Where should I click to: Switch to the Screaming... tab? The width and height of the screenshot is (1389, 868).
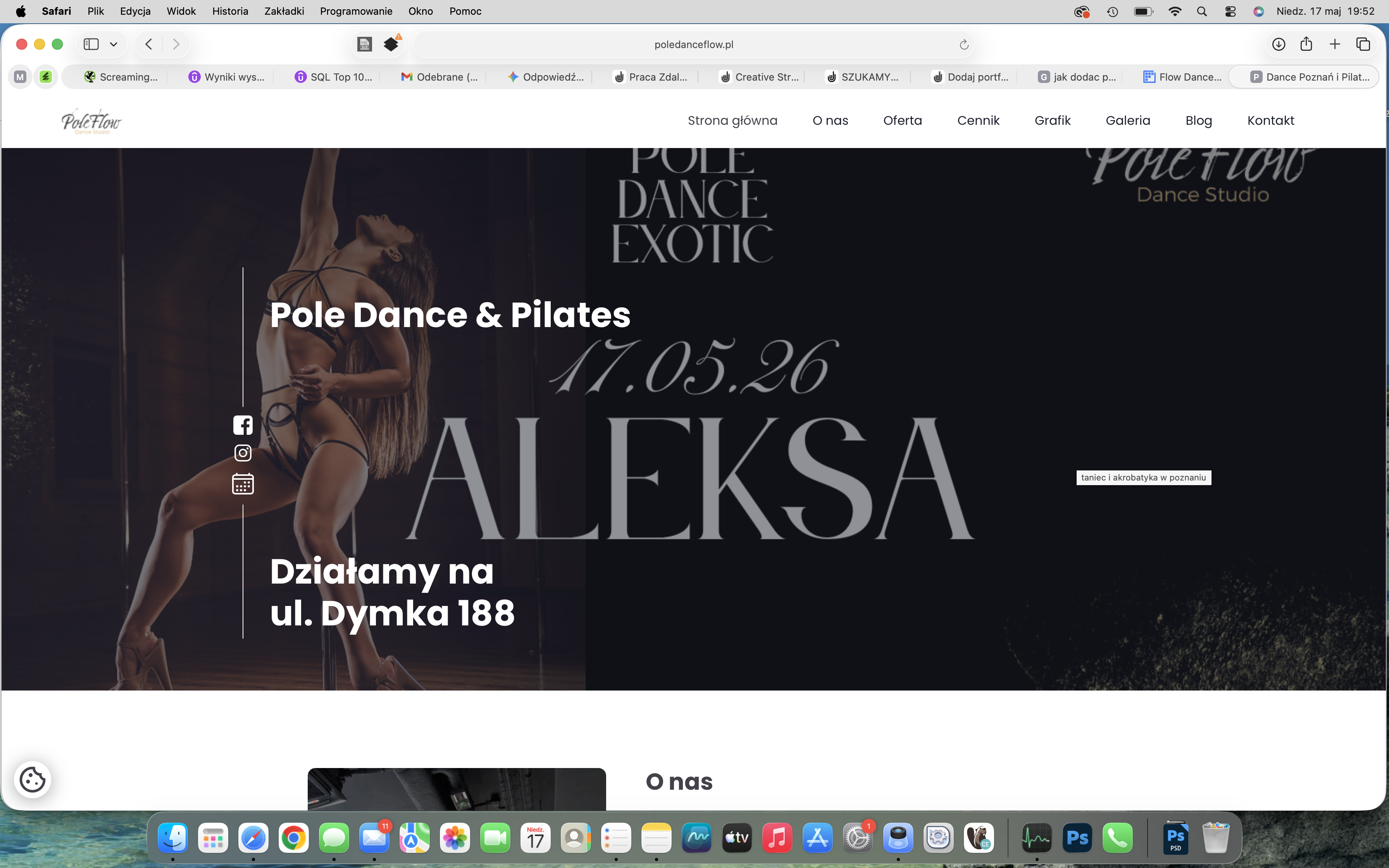(x=121, y=77)
